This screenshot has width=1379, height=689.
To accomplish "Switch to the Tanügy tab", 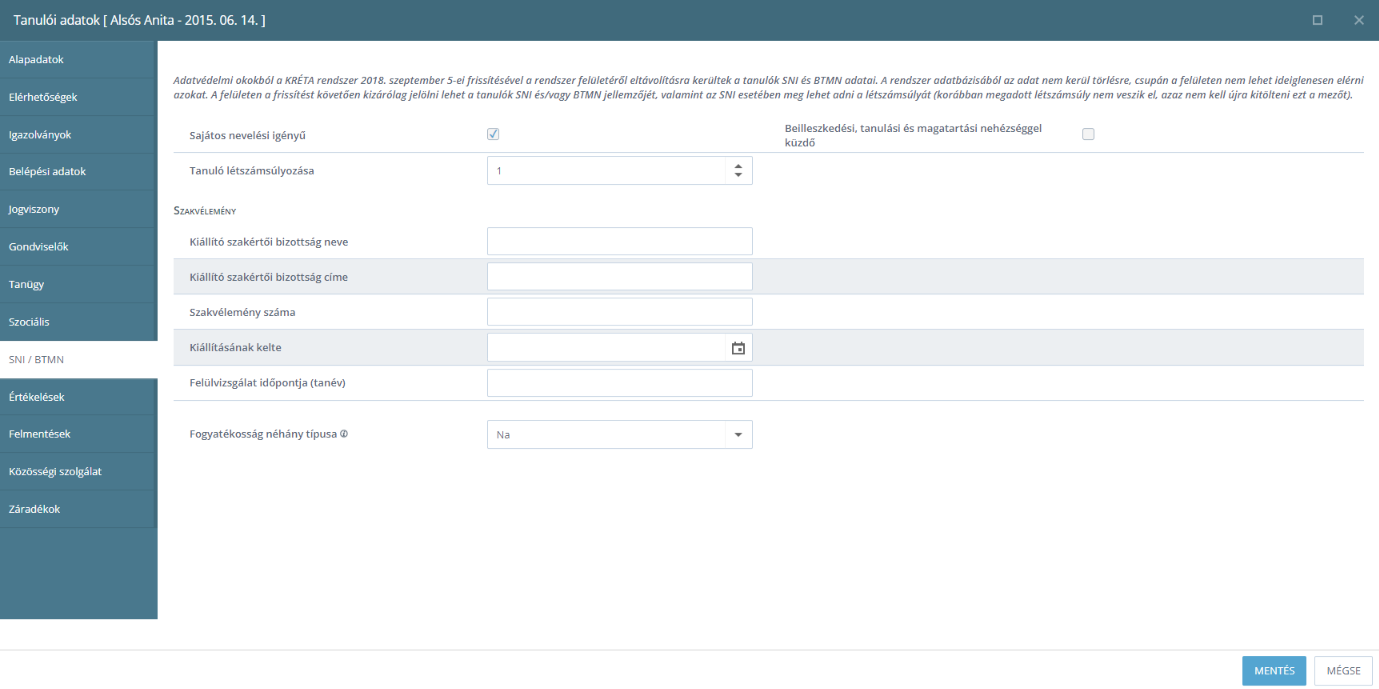I will (79, 285).
